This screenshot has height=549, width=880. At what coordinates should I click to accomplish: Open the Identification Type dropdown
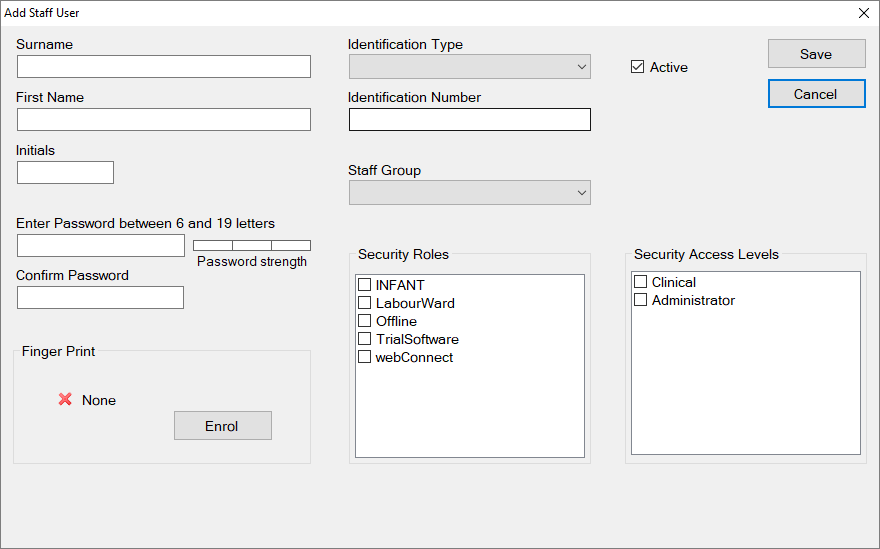470,67
